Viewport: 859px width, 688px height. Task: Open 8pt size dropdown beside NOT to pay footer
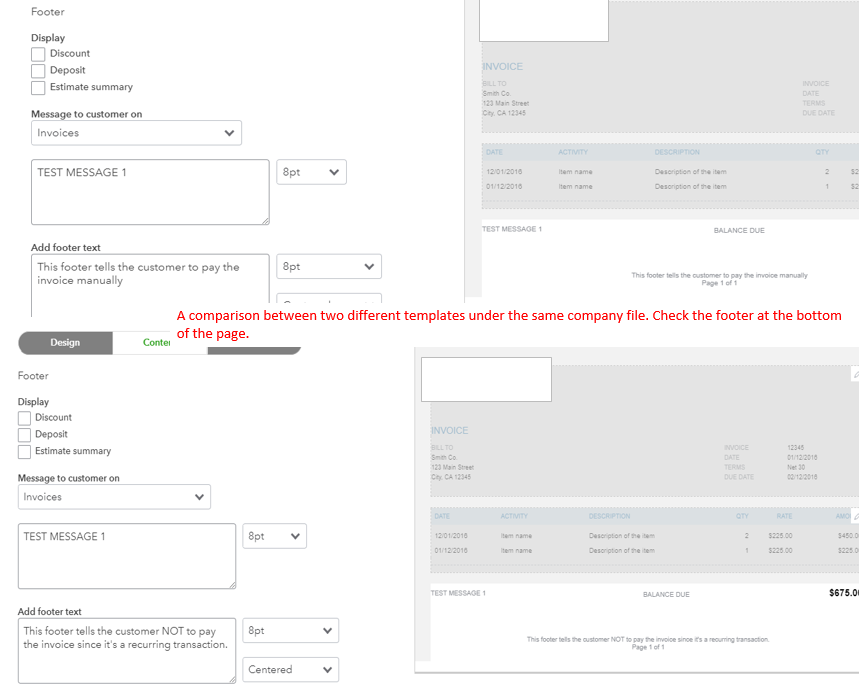[x=290, y=630]
